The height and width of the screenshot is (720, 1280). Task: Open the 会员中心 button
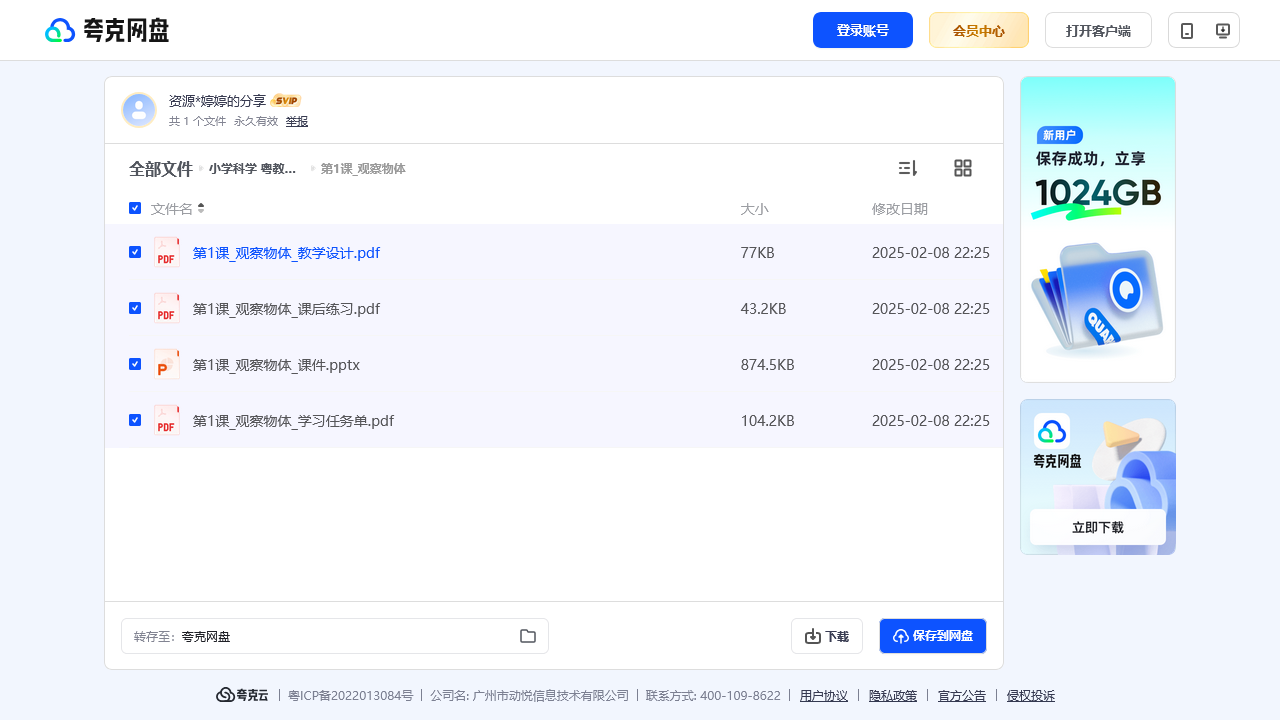point(979,30)
